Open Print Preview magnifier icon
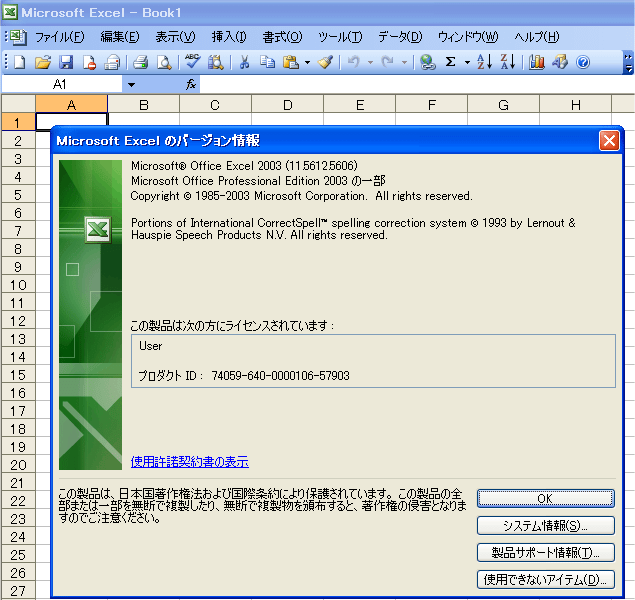Viewport: 635px width, 600px height. 164,62
